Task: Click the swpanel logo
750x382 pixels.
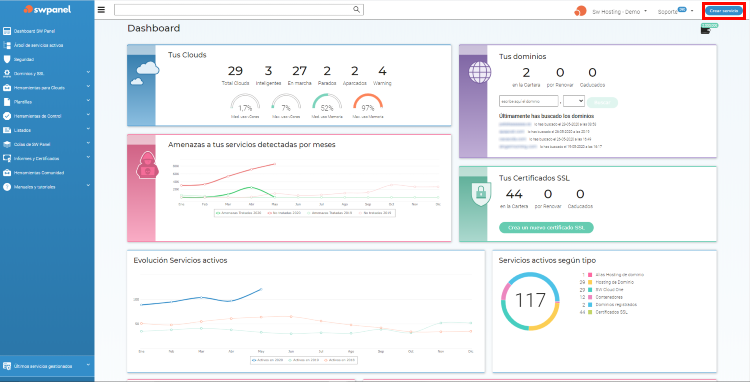Action: click(47, 10)
